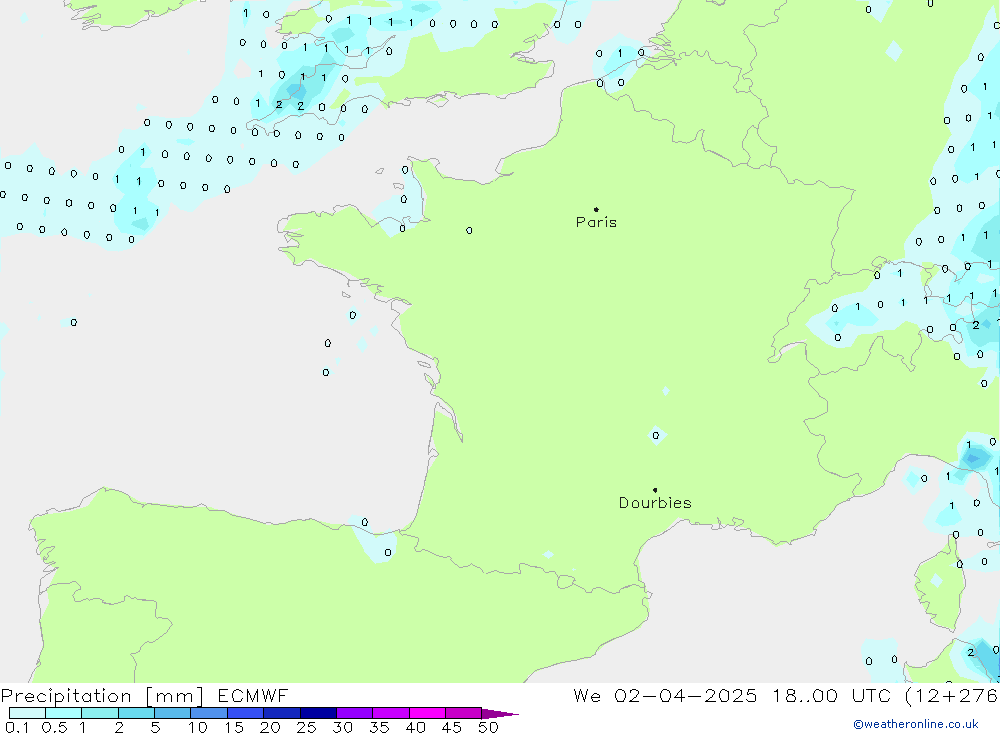This screenshot has width=1000, height=733.
Task: Click the 'Precipitation [mm]' title text
Action: 102,696
